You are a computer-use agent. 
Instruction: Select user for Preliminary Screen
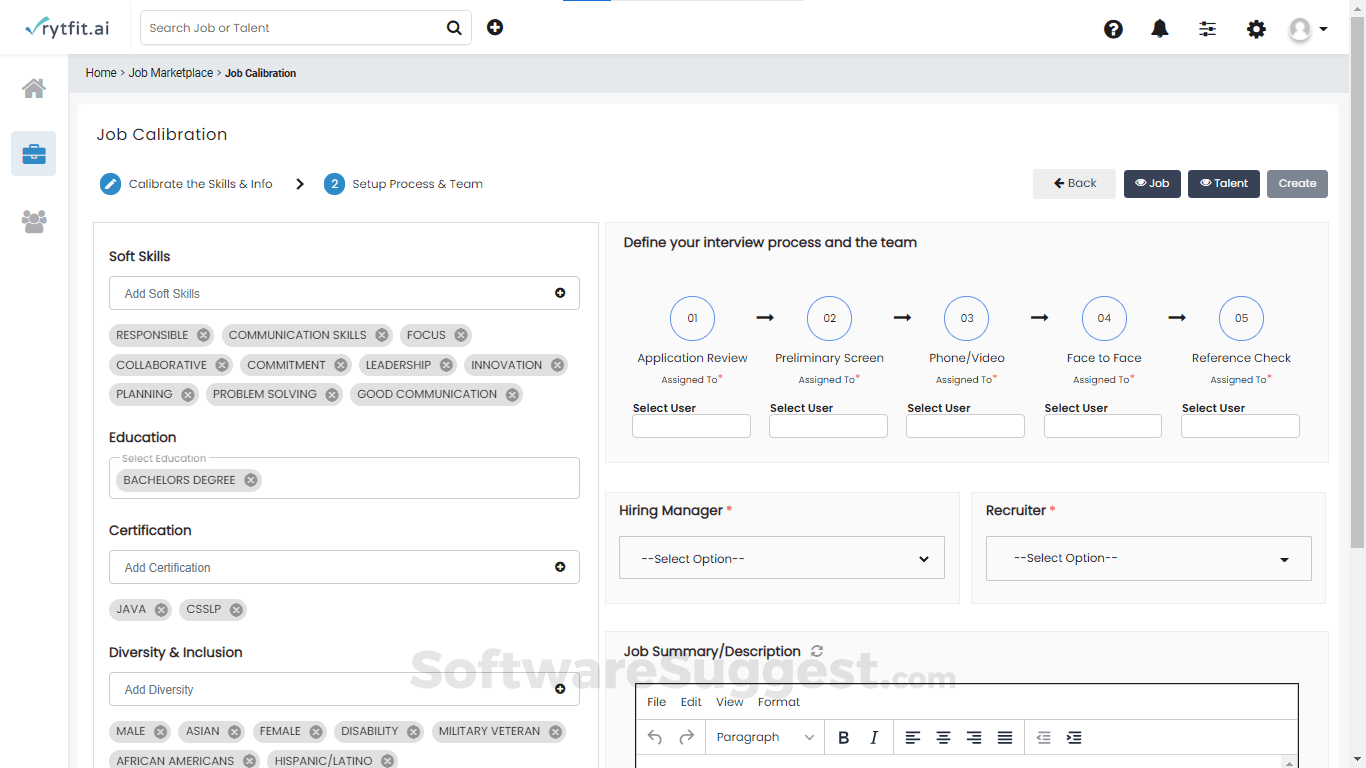click(x=828, y=426)
